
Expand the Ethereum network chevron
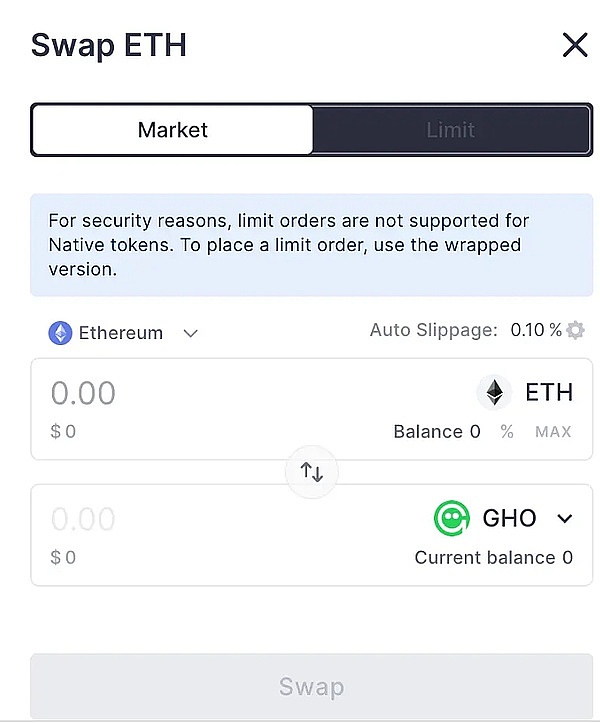click(x=191, y=333)
